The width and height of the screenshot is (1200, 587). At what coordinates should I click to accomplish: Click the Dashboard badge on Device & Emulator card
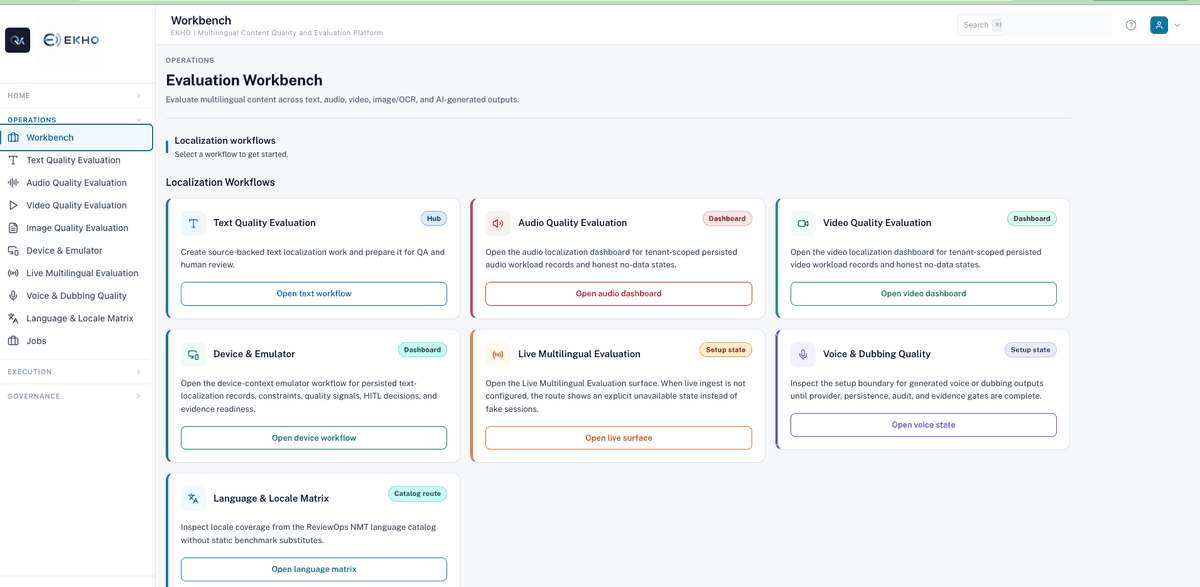(422, 350)
